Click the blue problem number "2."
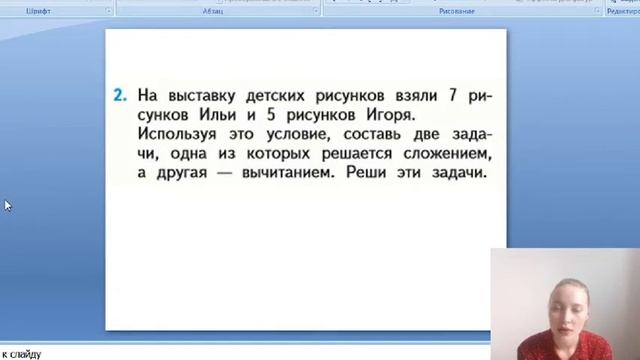The height and width of the screenshot is (360, 640). click(120, 96)
